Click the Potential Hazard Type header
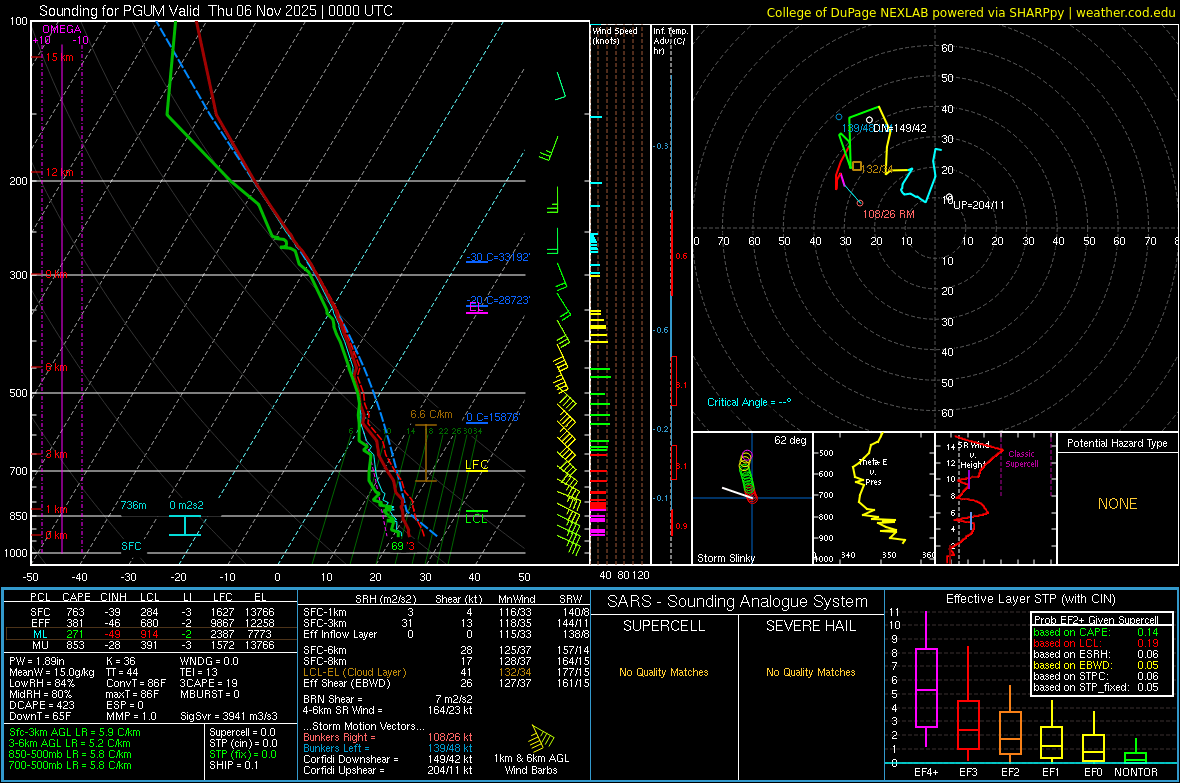Viewport: 1180px width, 783px height. [1117, 443]
